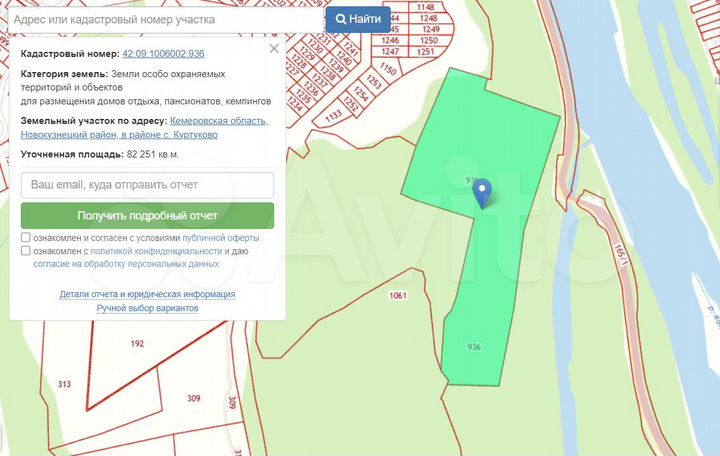
Task: Select map parcel labeled 1249
Action: pos(431,29)
